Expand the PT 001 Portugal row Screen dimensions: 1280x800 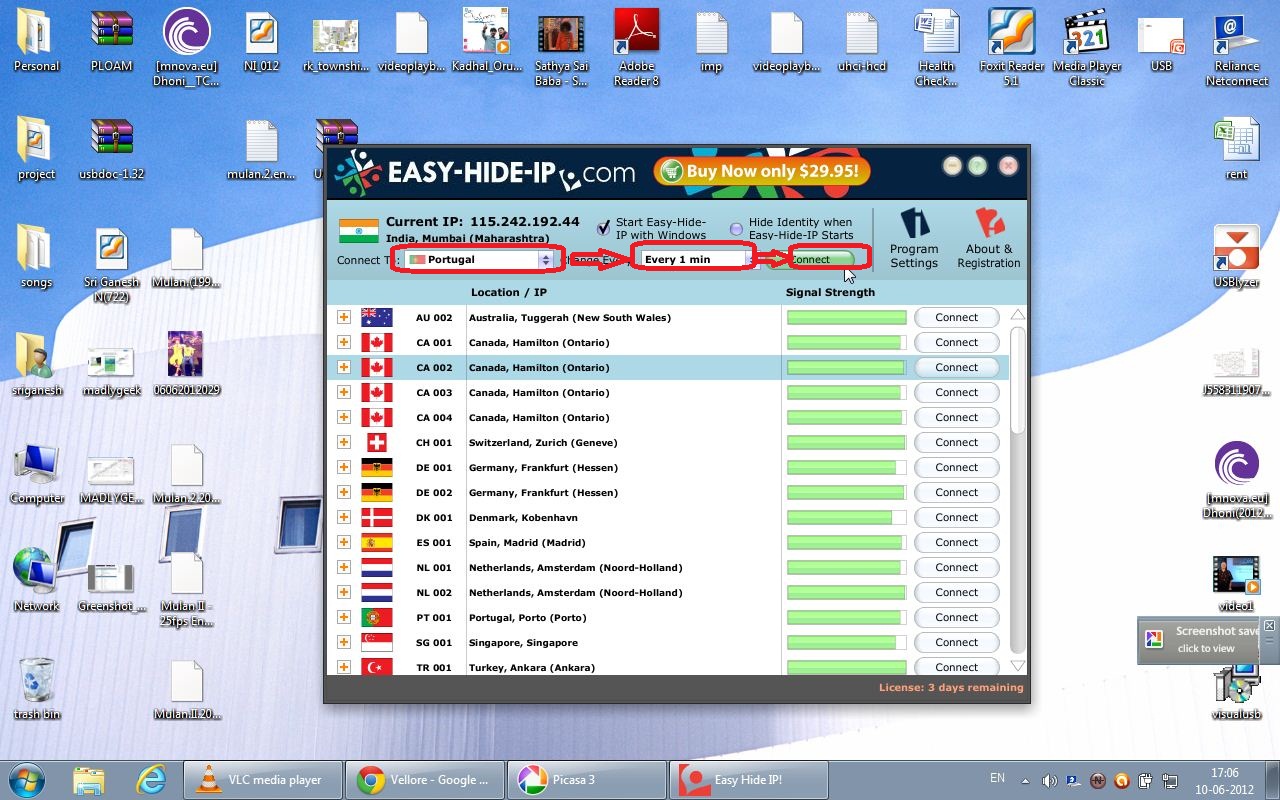tap(344, 617)
